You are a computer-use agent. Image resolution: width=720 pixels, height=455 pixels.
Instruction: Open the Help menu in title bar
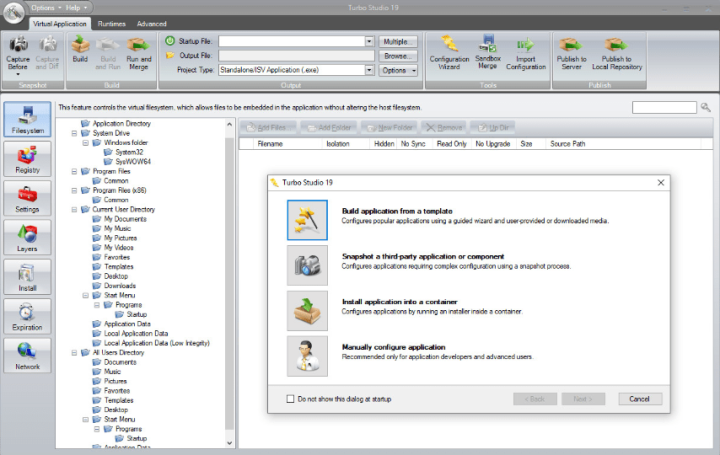(x=76, y=8)
